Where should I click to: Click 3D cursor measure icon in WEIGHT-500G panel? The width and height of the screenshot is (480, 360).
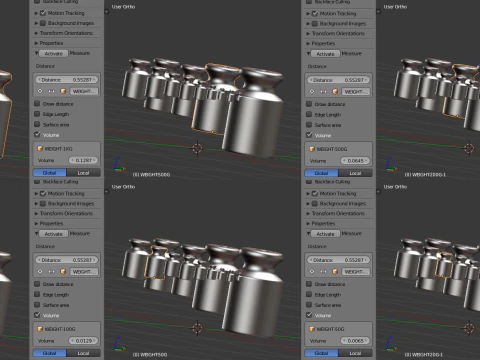312,91
